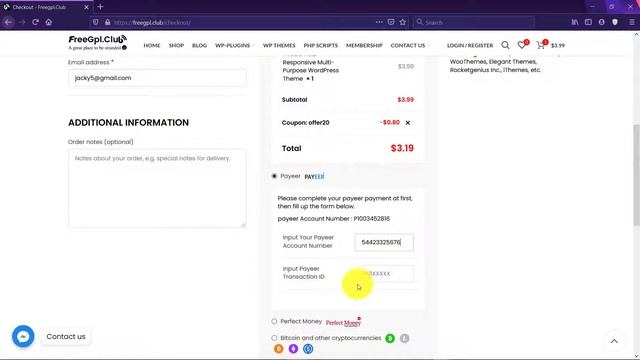Open the wishlist heart icon
The height and width of the screenshot is (360, 640).
point(522,44)
